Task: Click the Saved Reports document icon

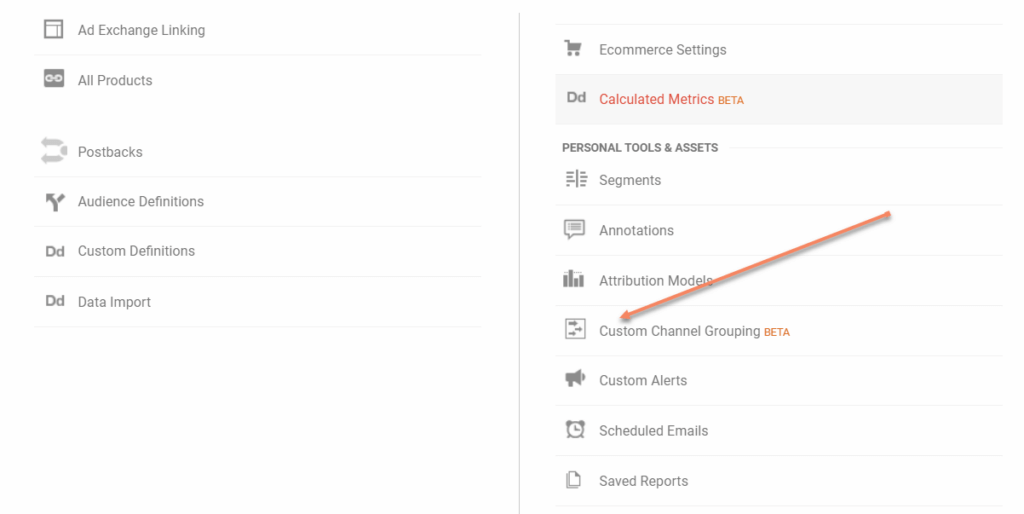Action: click(x=573, y=480)
